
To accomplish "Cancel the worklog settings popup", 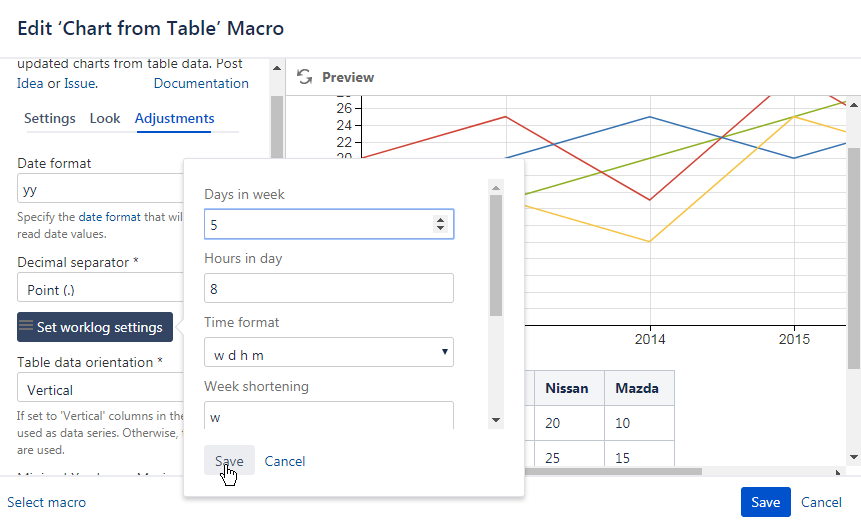I will pos(285,461).
